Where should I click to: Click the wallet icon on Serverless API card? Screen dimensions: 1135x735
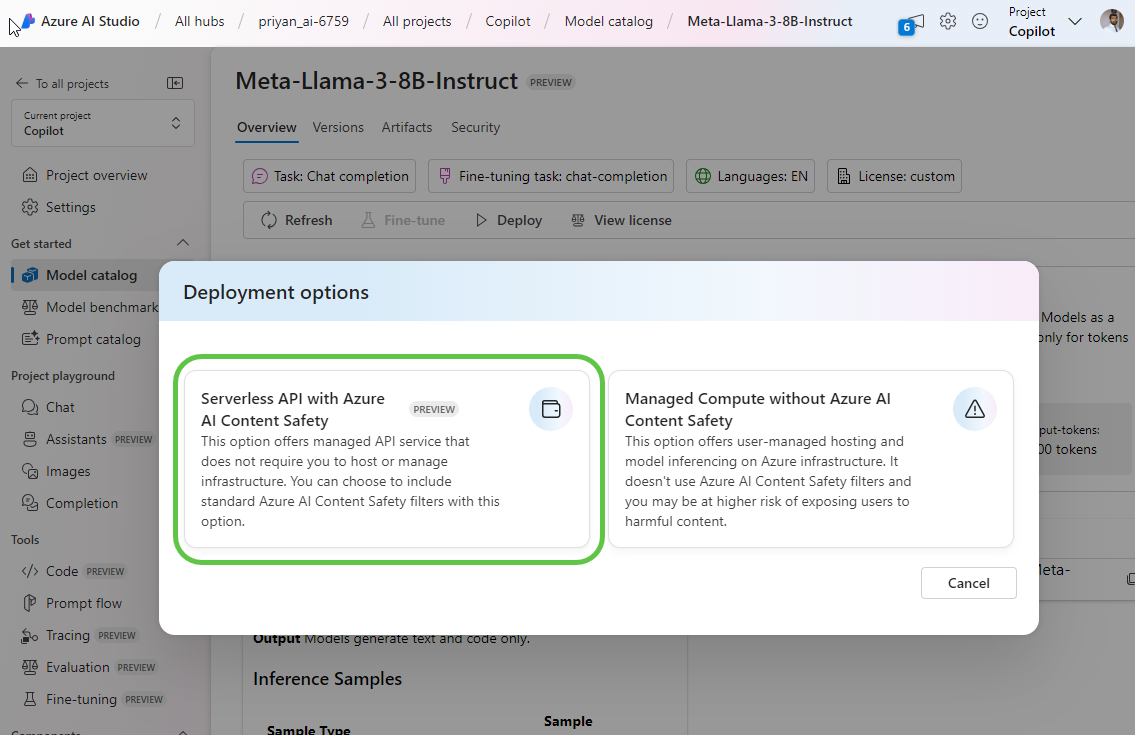click(x=551, y=409)
